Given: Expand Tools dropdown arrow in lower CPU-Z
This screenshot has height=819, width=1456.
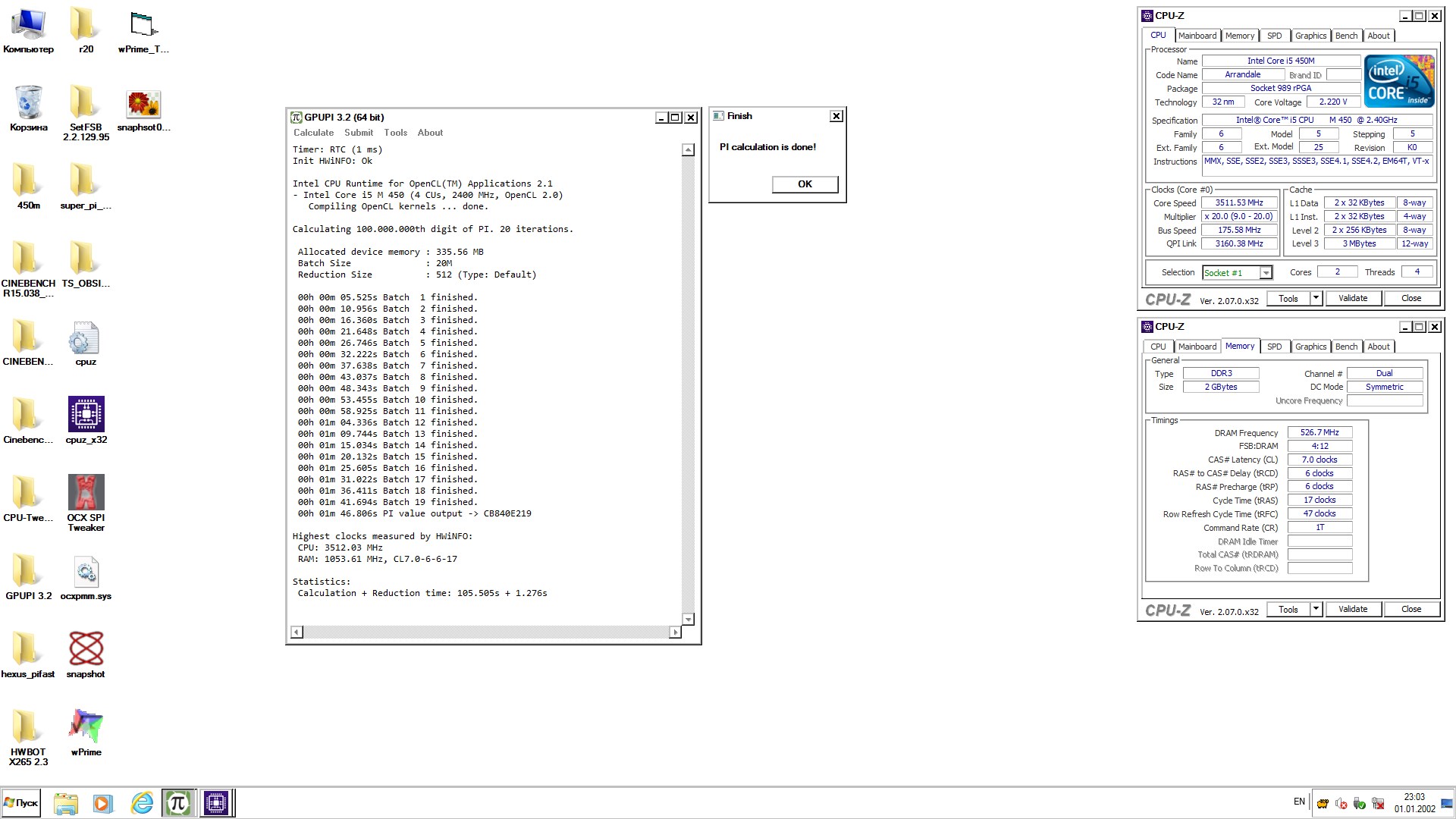Looking at the screenshot, I should click(x=1316, y=609).
